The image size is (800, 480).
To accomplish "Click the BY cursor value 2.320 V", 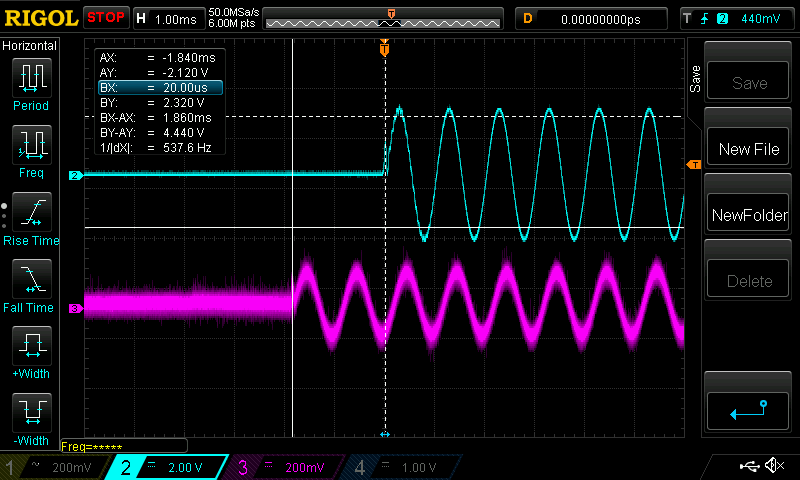I will click(x=183, y=103).
